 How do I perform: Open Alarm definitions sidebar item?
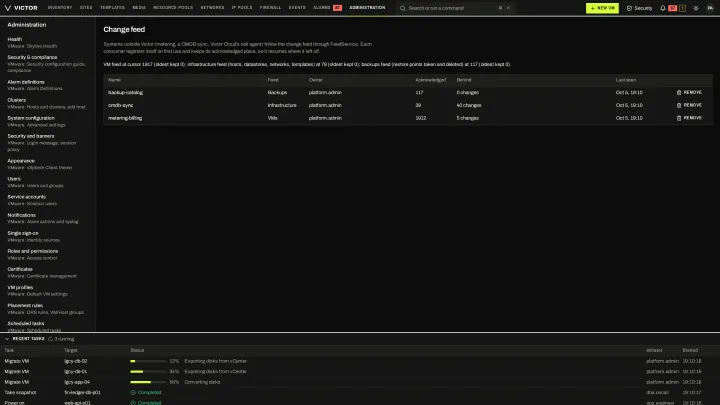(x=48, y=85)
